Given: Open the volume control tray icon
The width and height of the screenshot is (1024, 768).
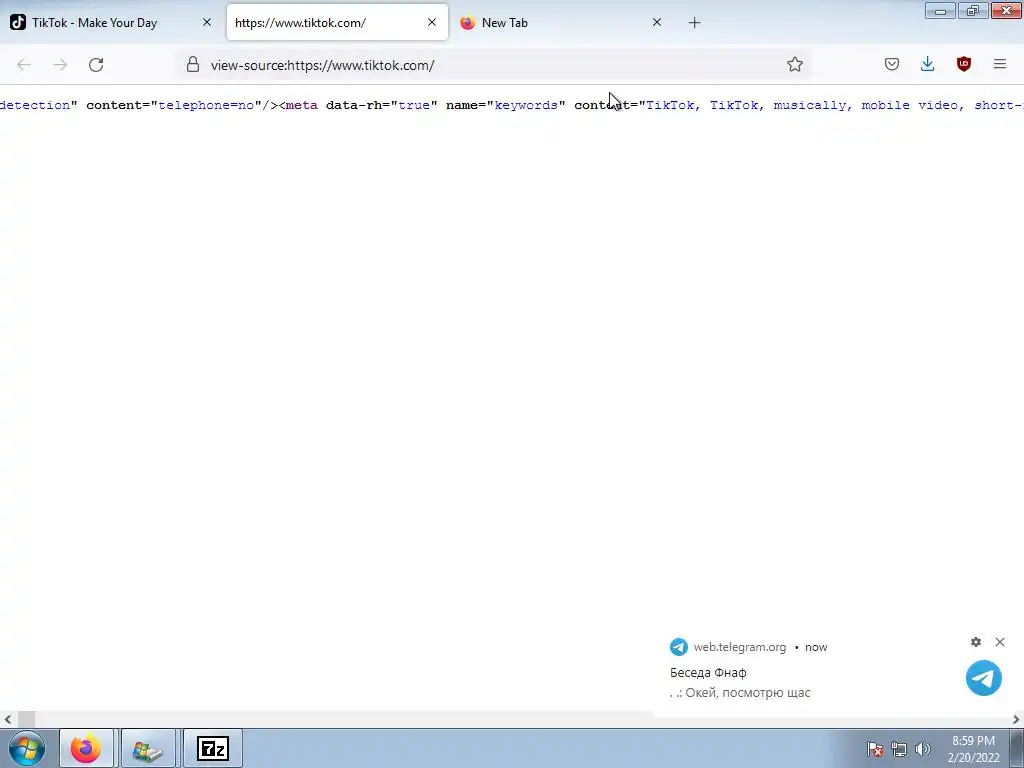Looking at the screenshot, I should 923,749.
